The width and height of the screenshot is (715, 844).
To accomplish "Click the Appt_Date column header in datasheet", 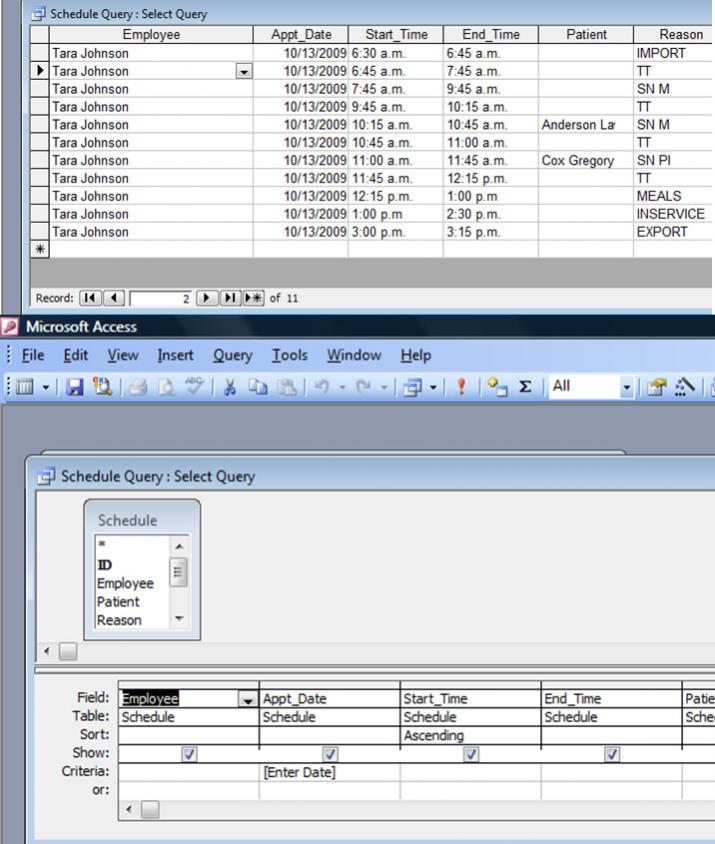I will pos(301,34).
